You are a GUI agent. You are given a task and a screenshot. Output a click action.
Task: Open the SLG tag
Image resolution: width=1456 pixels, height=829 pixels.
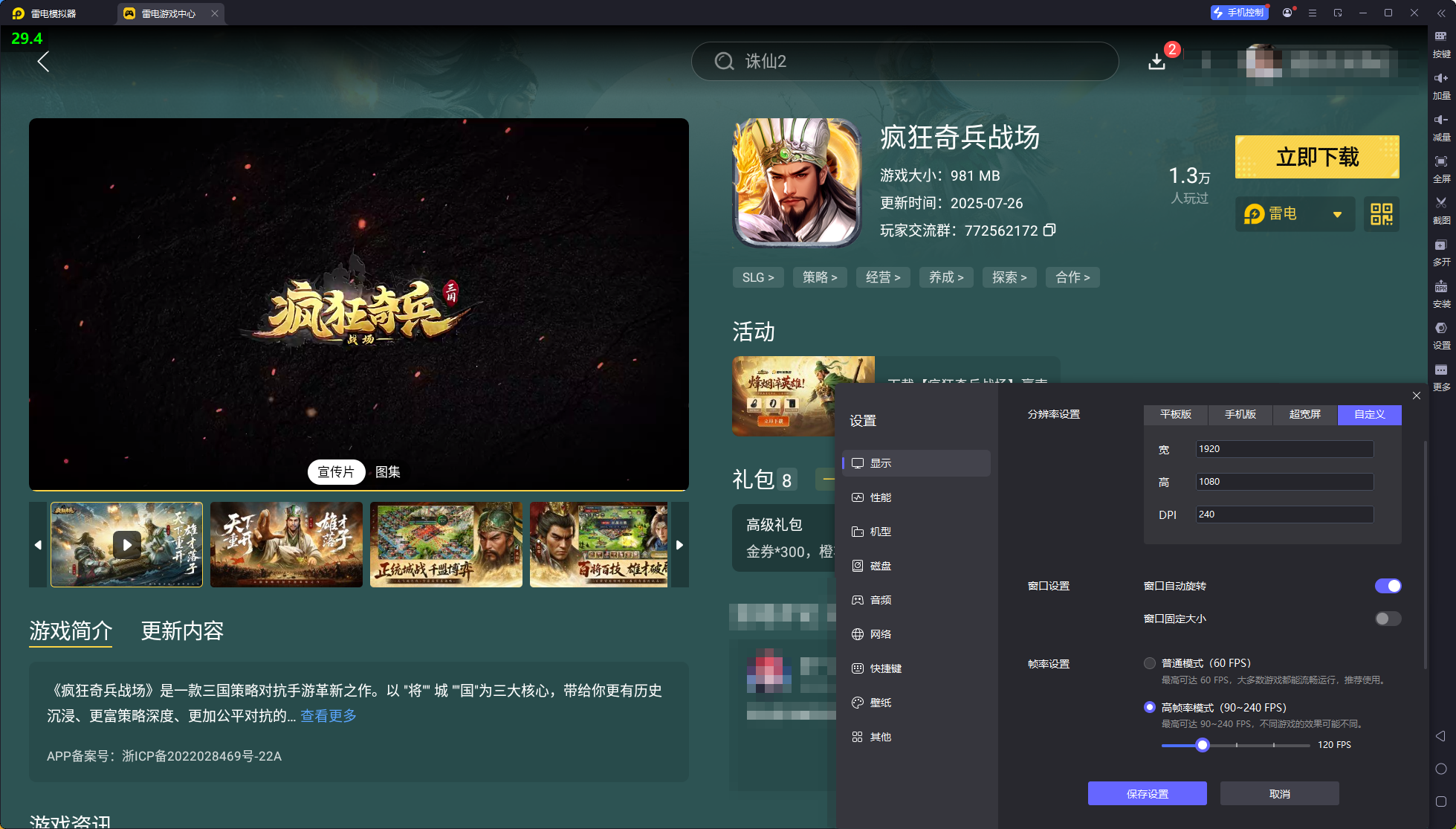[x=758, y=277]
